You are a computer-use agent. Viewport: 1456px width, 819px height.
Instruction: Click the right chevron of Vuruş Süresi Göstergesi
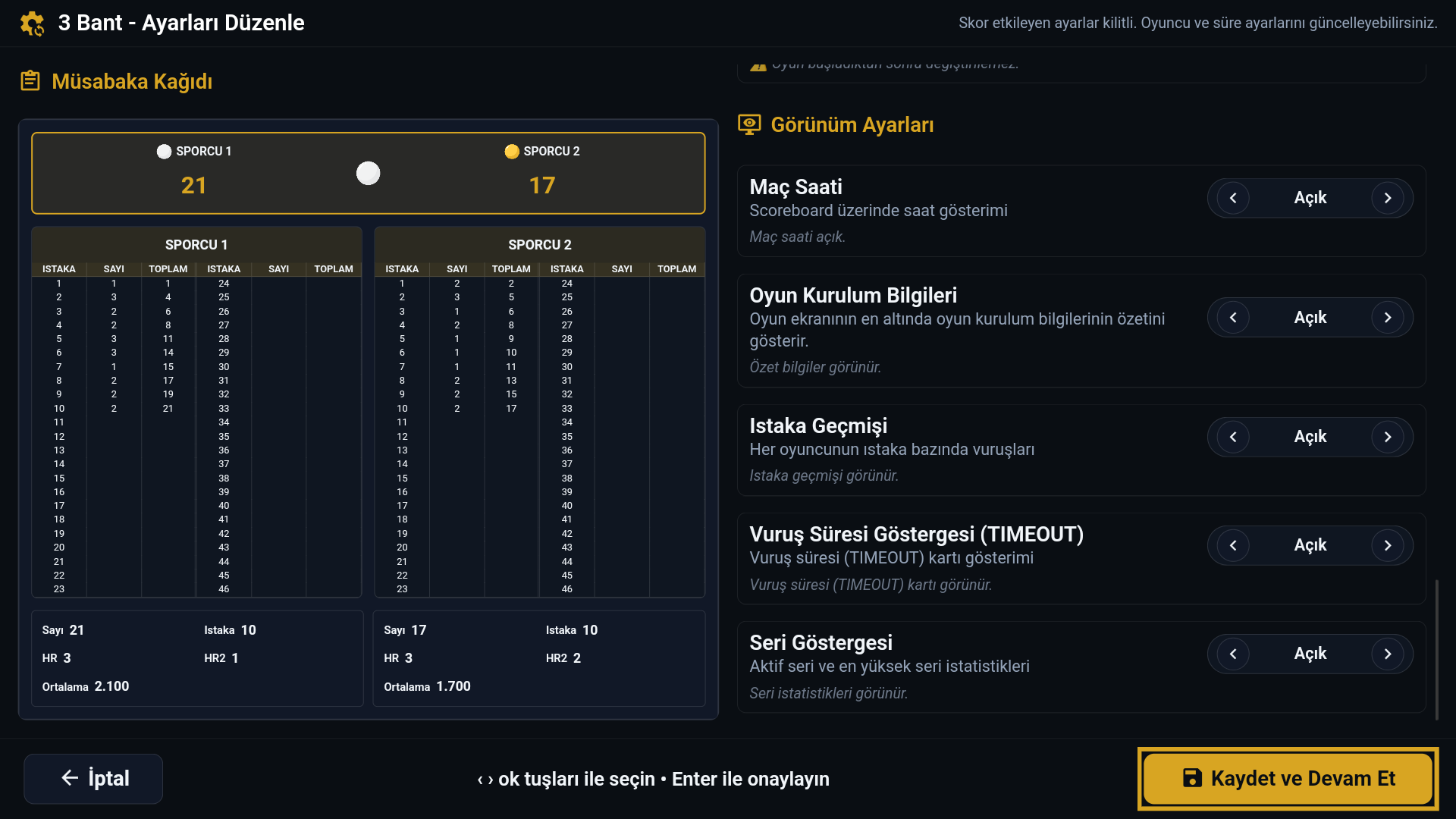(x=1388, y=544)
